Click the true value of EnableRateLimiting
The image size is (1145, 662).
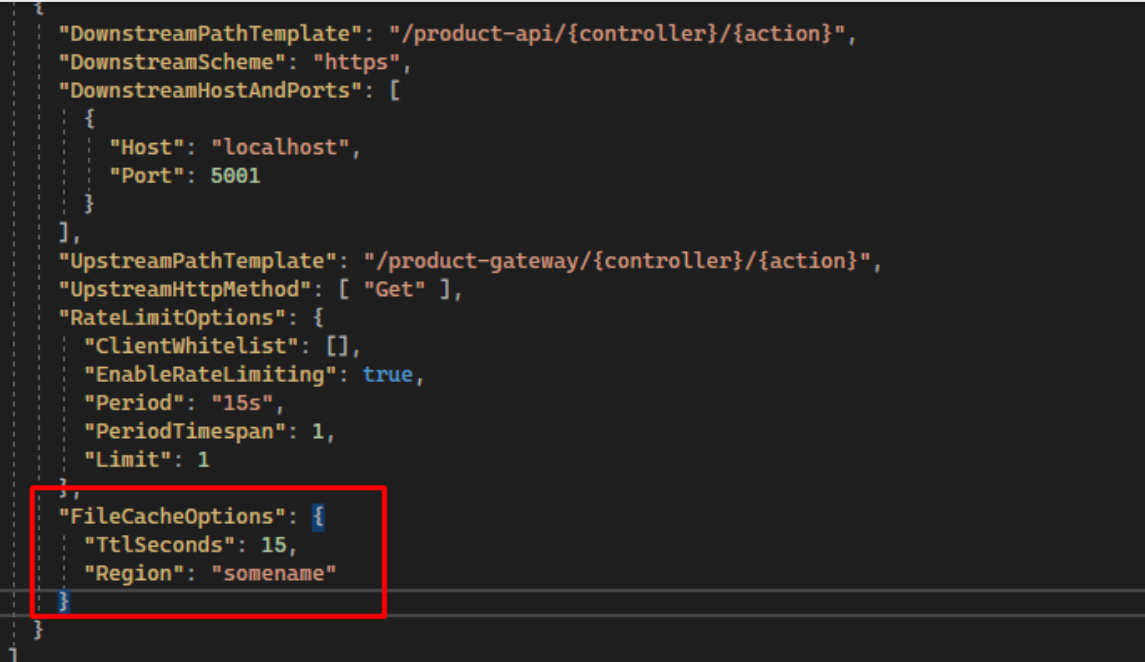coord(388,375)
